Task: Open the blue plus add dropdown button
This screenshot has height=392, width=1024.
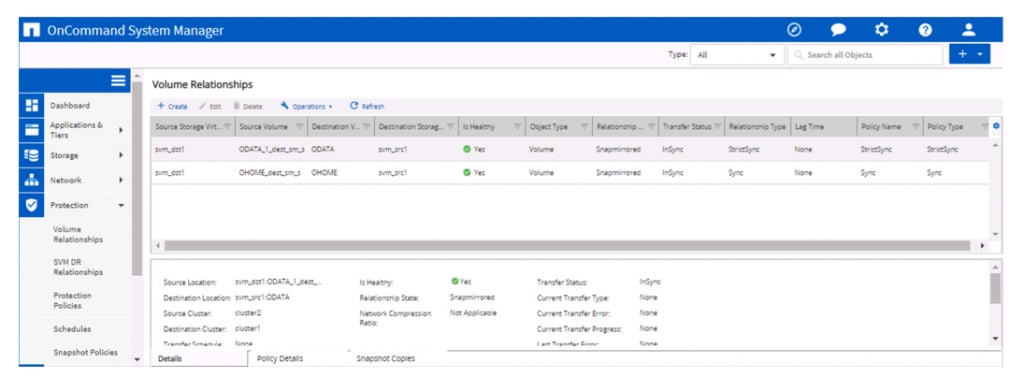Action: [x=969, y=54]
